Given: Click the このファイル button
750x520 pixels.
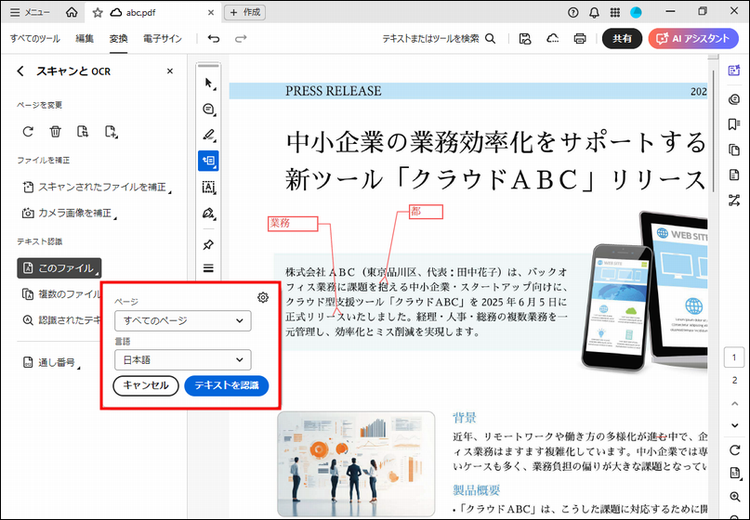Looking at the screenshot, I should coord(59,268).
